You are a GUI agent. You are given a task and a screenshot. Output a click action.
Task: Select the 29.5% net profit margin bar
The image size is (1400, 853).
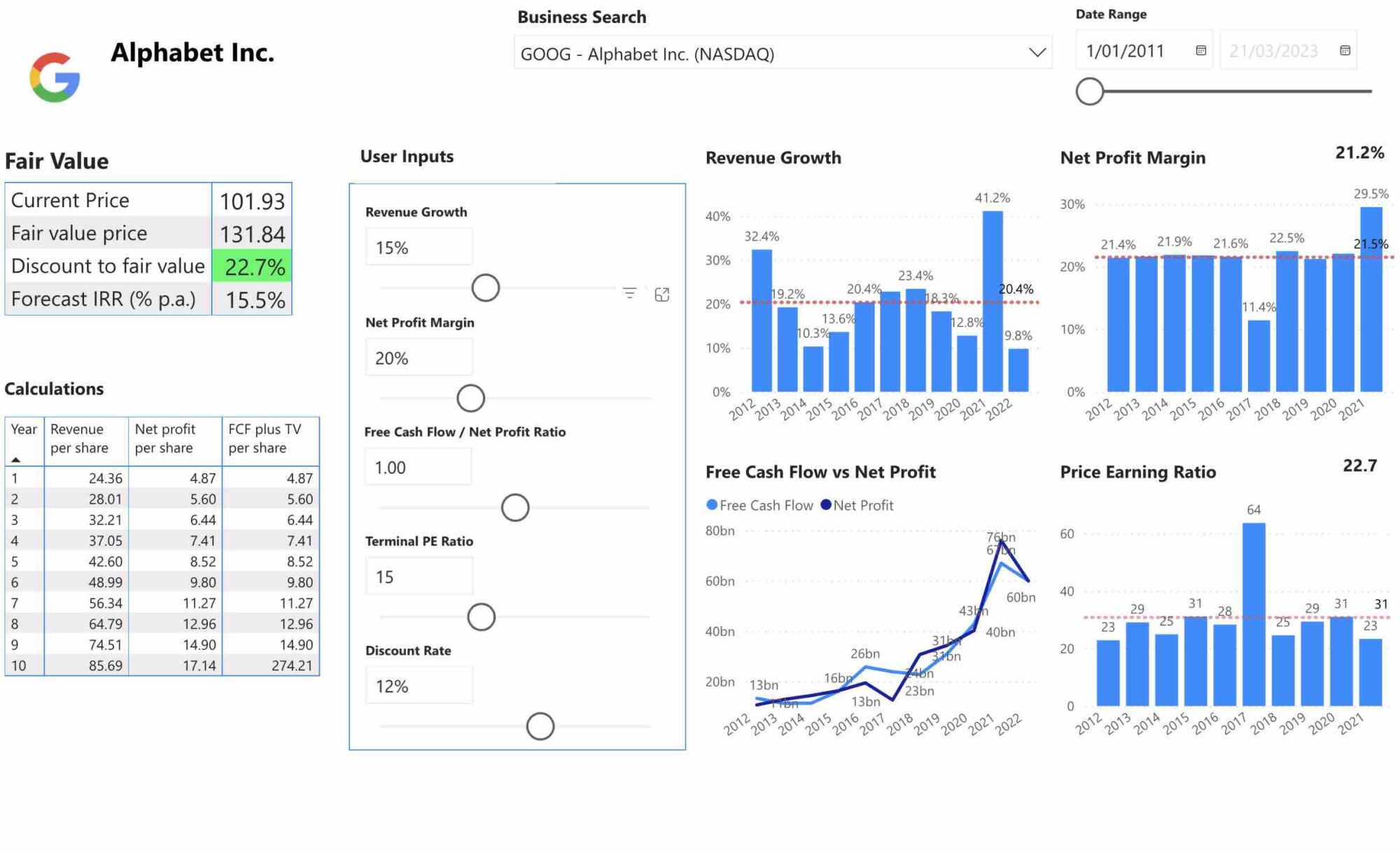(x=1371, y=299)
